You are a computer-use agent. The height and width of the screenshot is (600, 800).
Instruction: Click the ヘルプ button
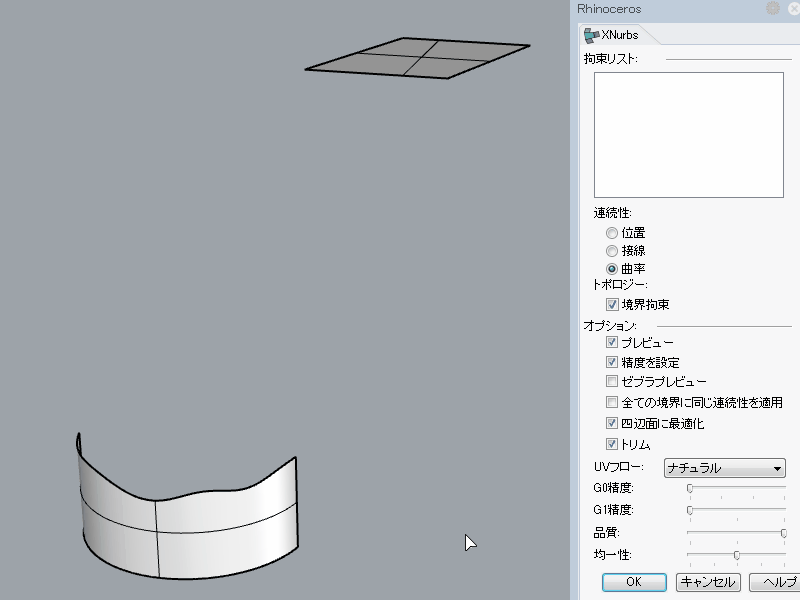tap(774, 582)
